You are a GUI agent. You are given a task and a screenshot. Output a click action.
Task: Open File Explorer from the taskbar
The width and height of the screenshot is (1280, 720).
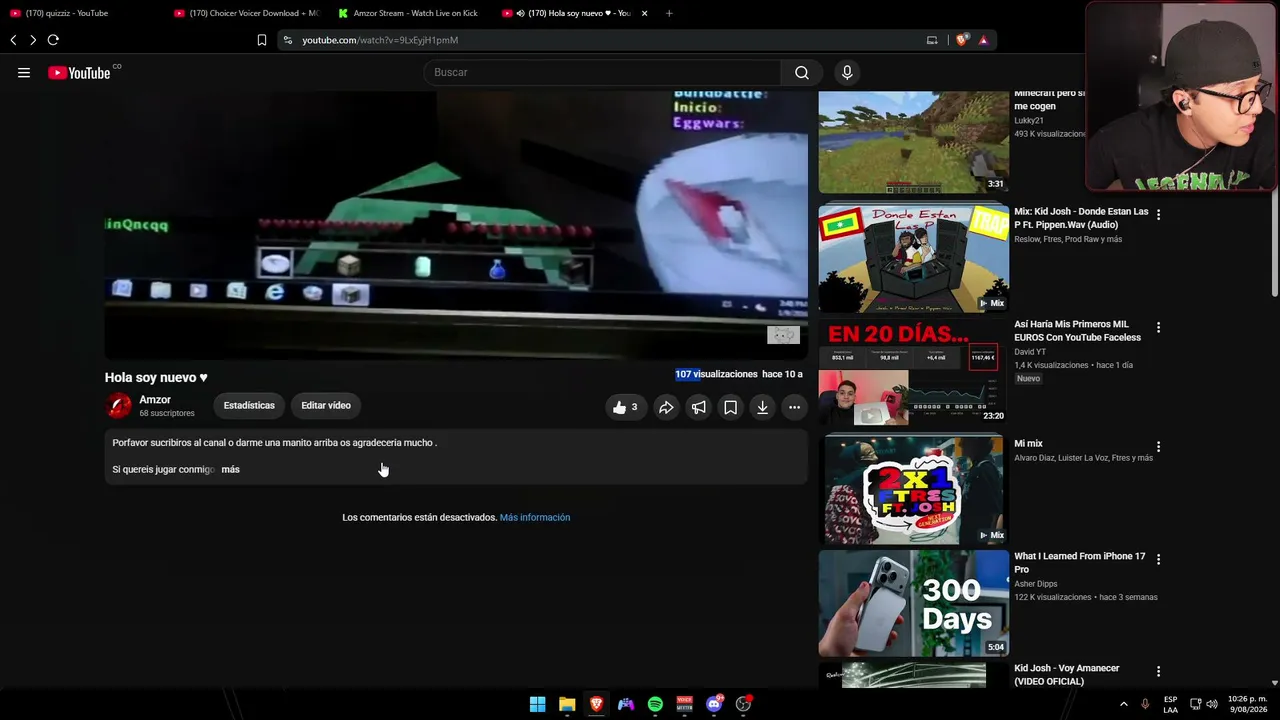[567, 704]
